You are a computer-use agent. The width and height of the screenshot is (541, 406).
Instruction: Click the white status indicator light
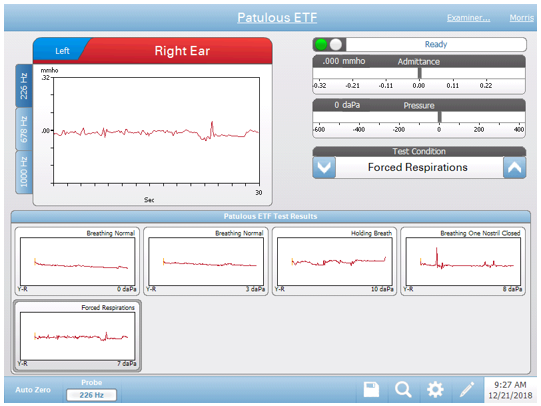click(x=336, y=44)
